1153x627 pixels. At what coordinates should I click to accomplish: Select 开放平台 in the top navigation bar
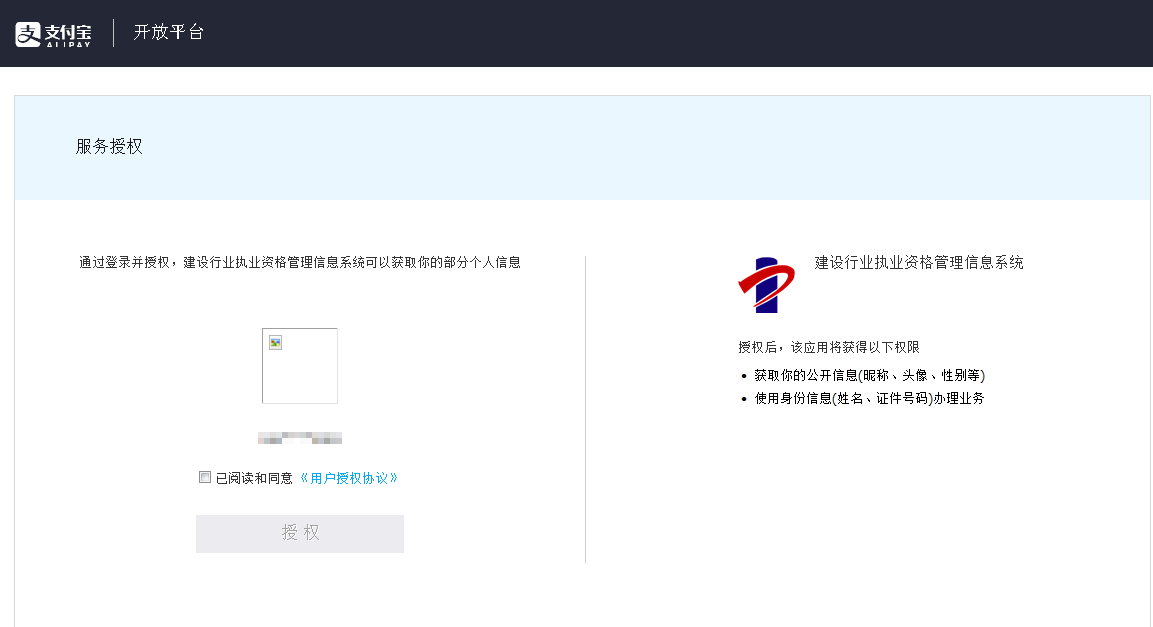pos(170,32)
